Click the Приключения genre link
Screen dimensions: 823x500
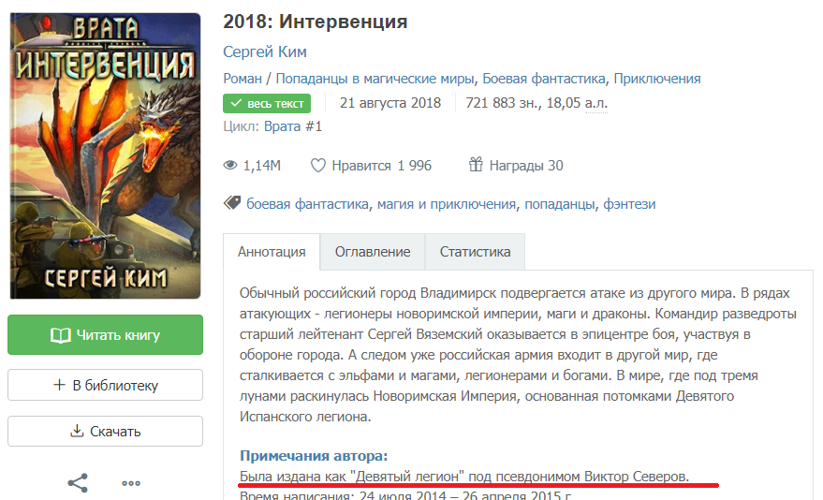pyautogui.click(x=657, y=79)
